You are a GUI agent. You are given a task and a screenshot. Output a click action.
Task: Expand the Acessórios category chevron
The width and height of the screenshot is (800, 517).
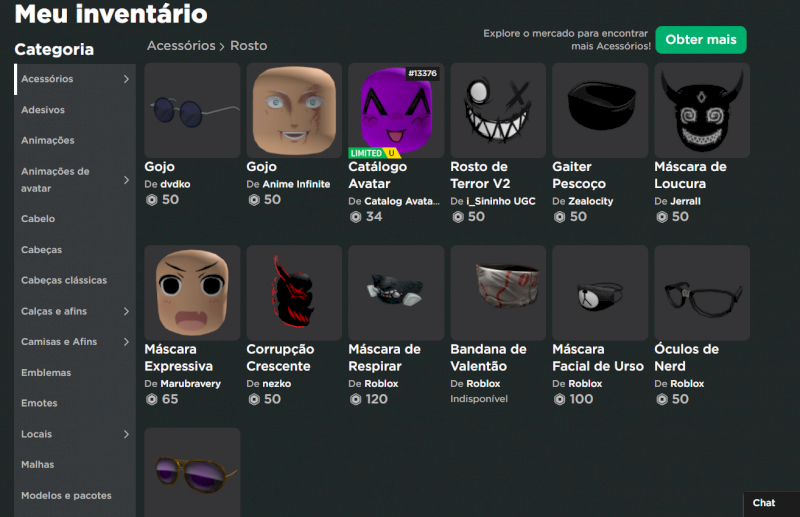[126, 79]
